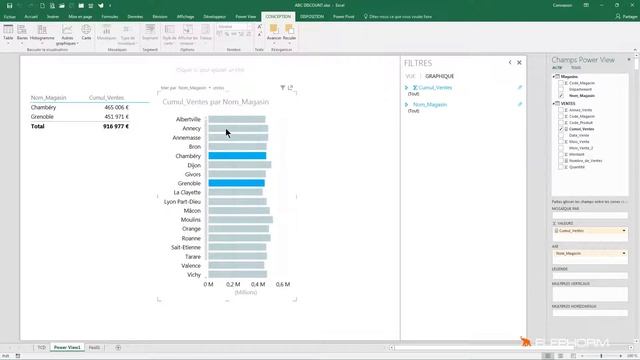Image resolution: width=640 pixels, height=360 pixels.
Task: Click the Nom_Magasin column header in table
Action: 48,98
